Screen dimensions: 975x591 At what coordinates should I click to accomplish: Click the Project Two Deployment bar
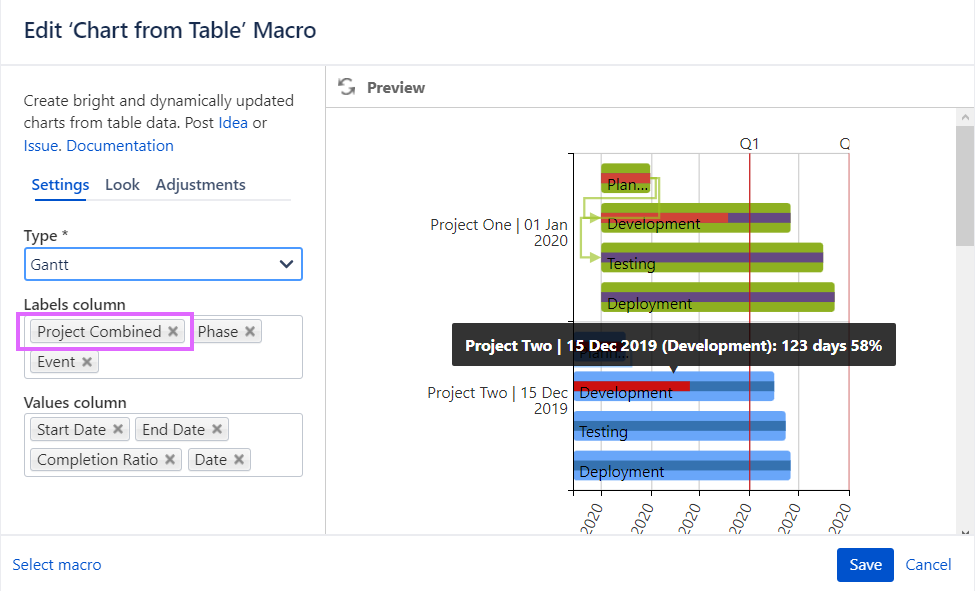click(681, 466)
